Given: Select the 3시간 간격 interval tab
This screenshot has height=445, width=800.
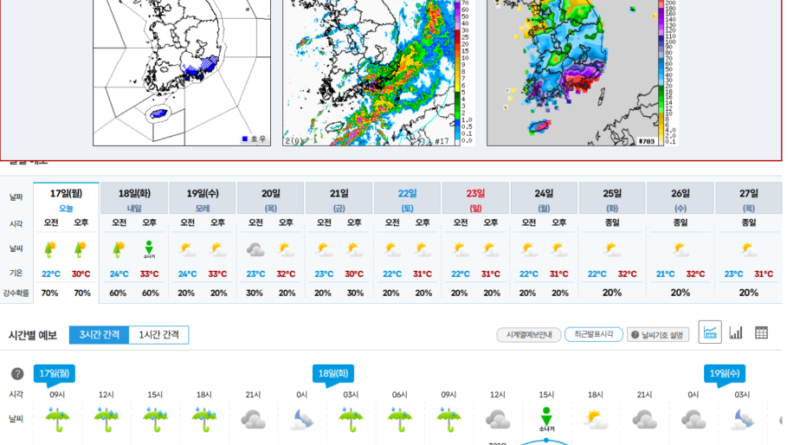Looking at the screenshot, I should (x=99, y=335).
